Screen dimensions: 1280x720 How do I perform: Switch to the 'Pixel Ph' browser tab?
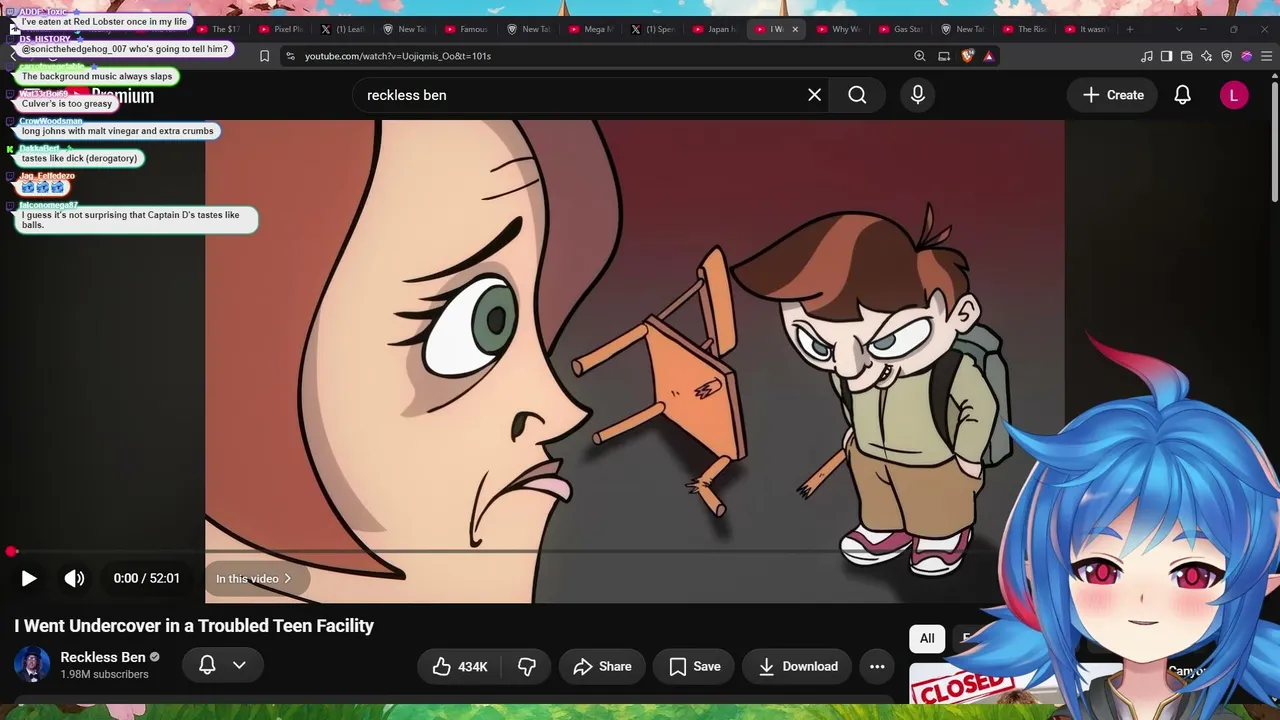click(280, 29)
